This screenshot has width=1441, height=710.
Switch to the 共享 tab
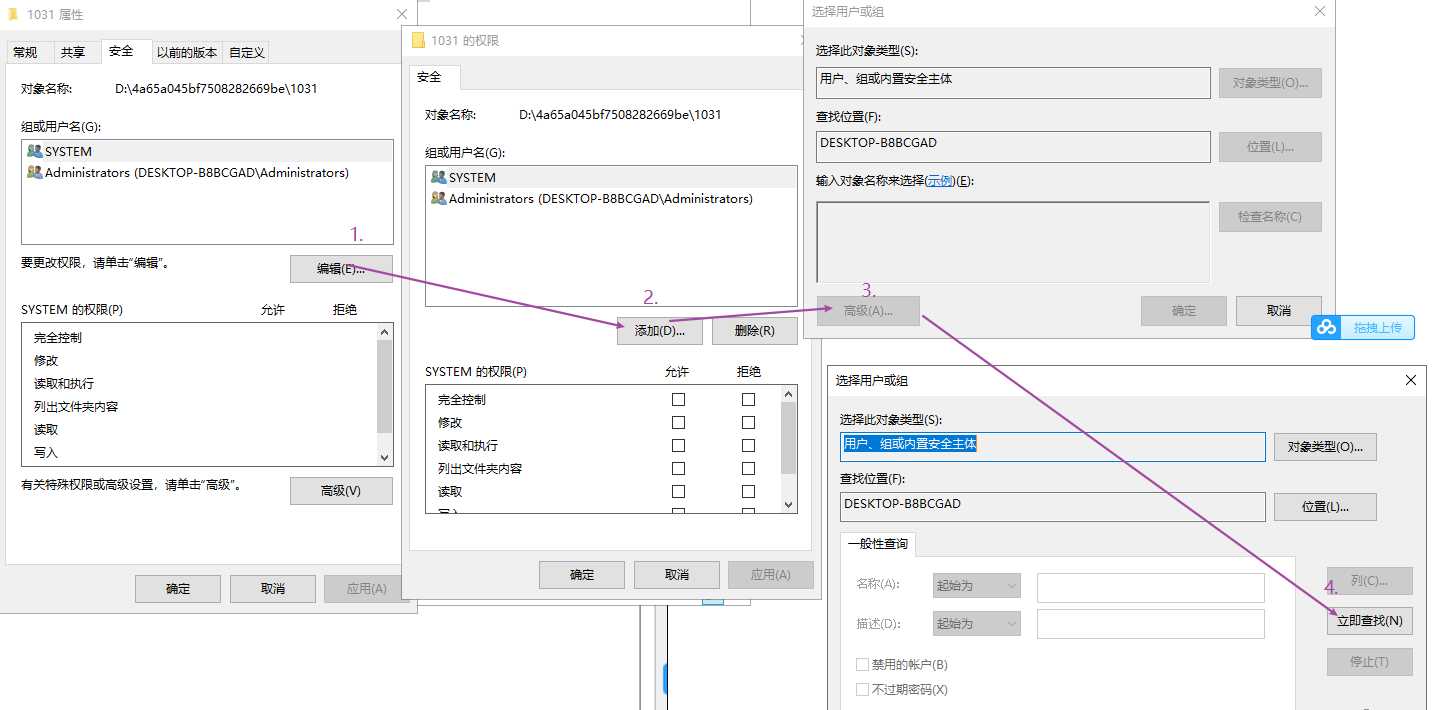tap(73, 52)
